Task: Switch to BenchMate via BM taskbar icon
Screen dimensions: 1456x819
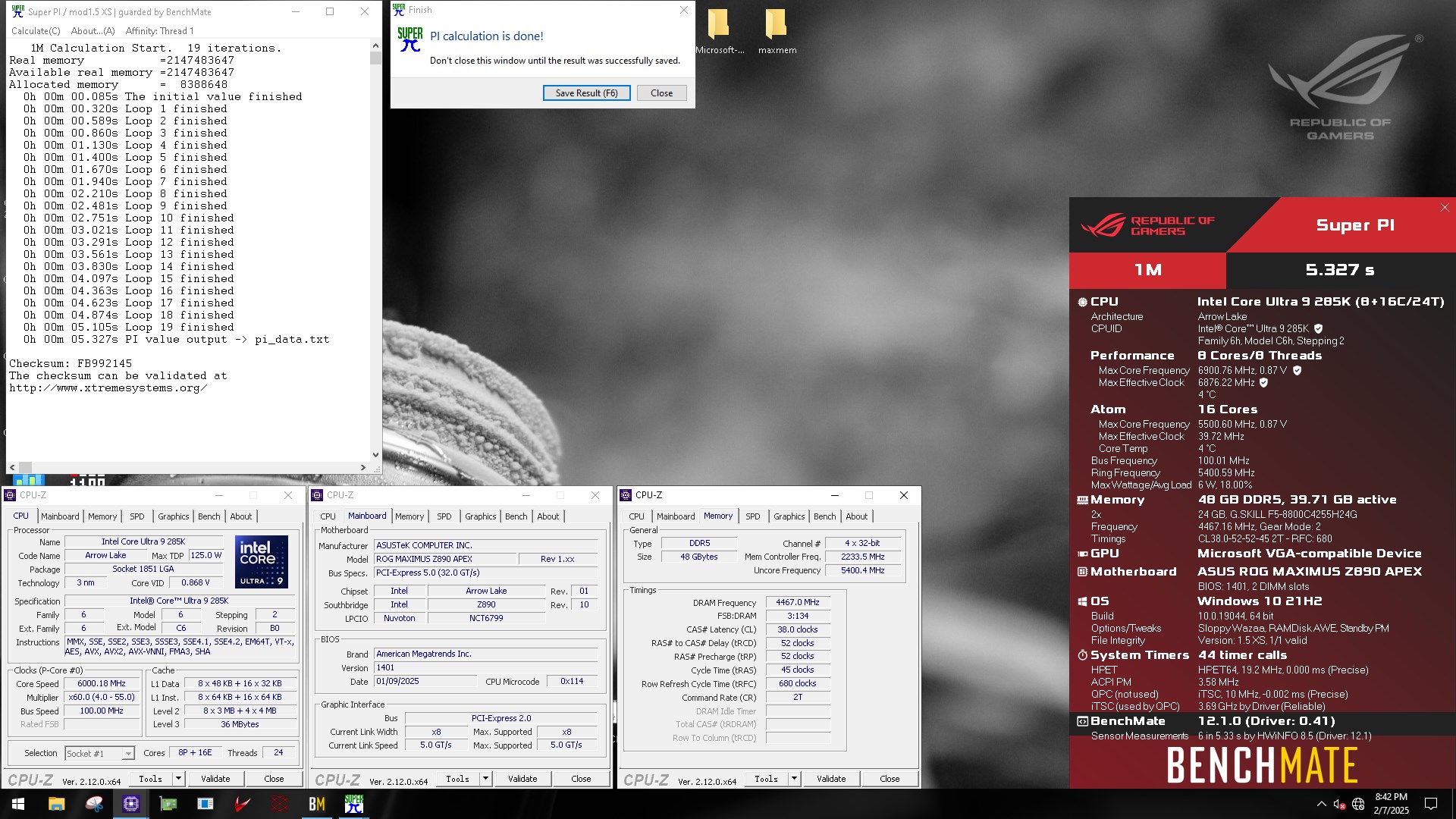Action: (317, 804)
